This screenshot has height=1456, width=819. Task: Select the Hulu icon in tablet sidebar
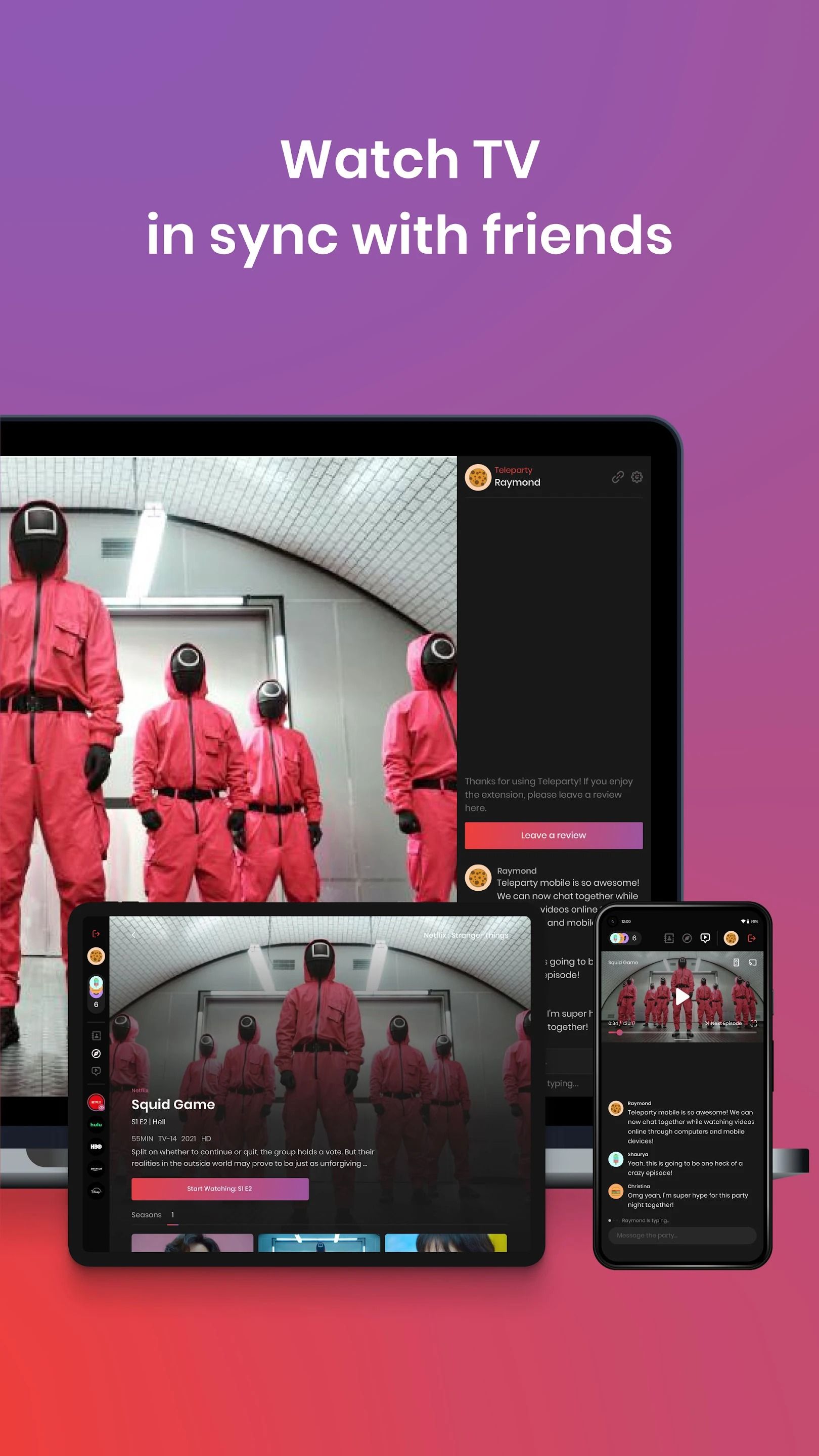coord(96,1125)
